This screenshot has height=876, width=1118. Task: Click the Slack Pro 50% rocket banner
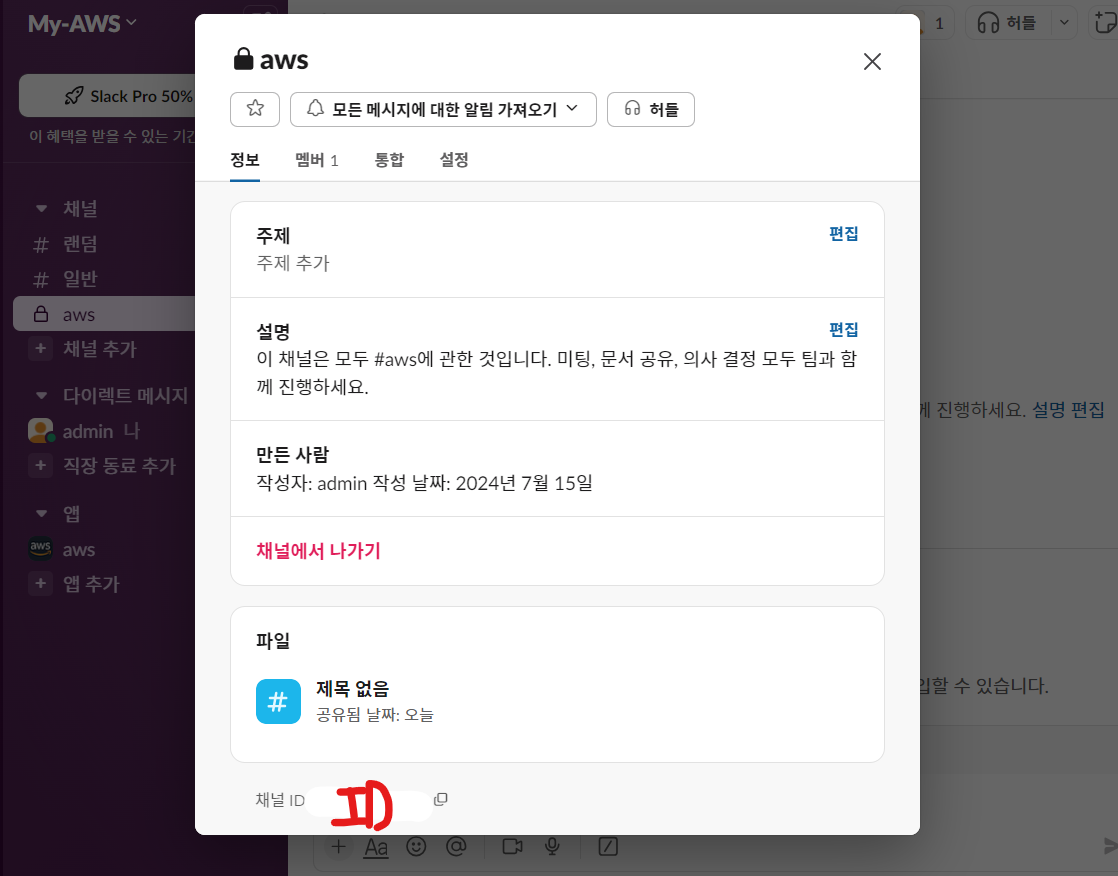107,96
